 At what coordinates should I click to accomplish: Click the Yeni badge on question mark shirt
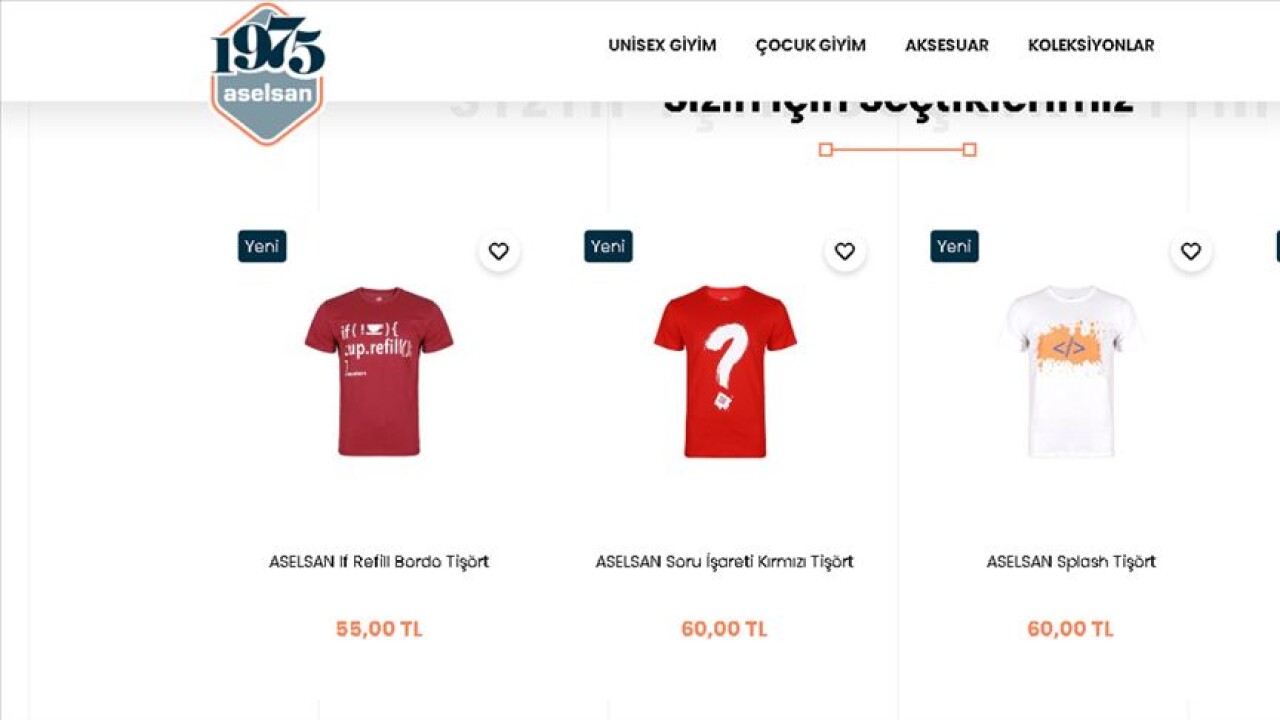[x=608, y=246]
